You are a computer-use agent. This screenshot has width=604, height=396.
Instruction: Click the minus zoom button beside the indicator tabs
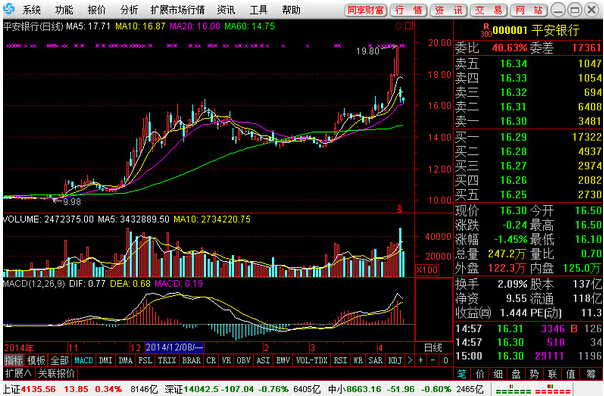[x=433, y=360]
